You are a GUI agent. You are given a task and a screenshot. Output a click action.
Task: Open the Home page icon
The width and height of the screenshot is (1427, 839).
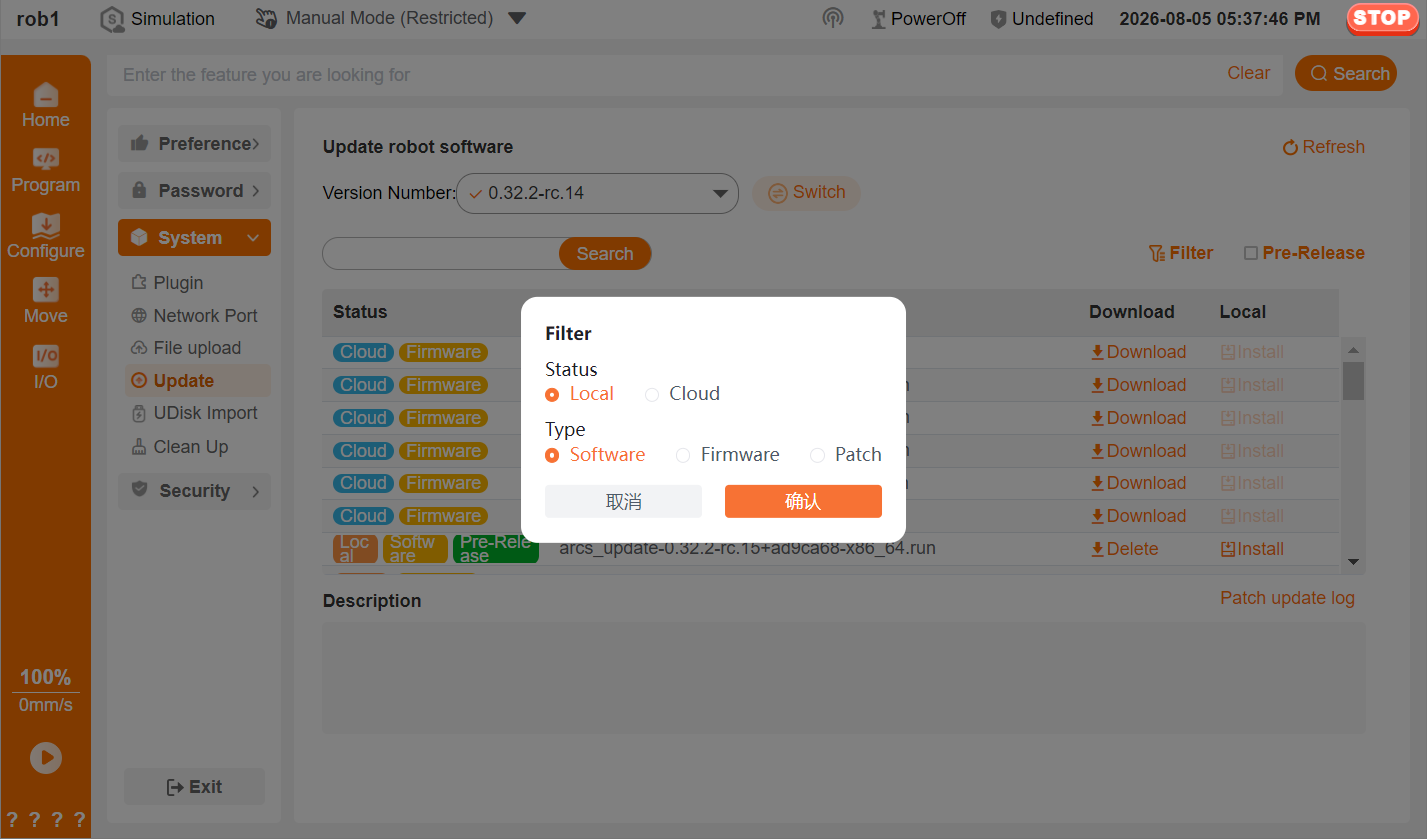[46, 95]
